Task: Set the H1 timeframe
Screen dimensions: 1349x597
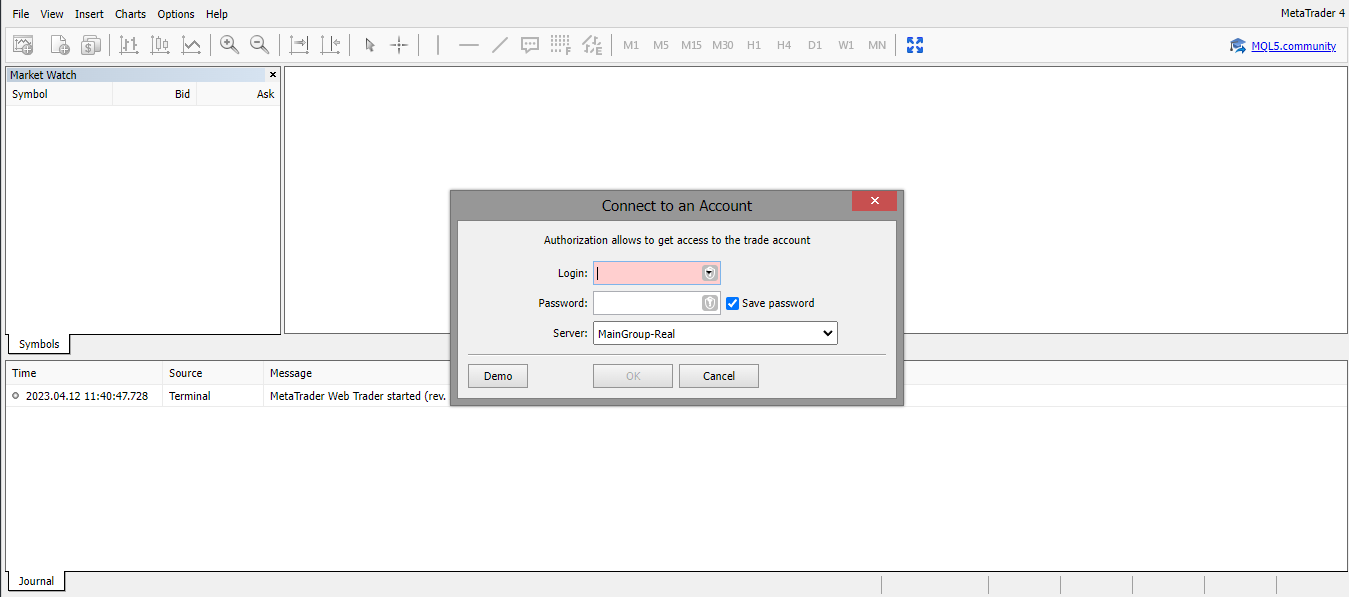Action: pos(754,45)
